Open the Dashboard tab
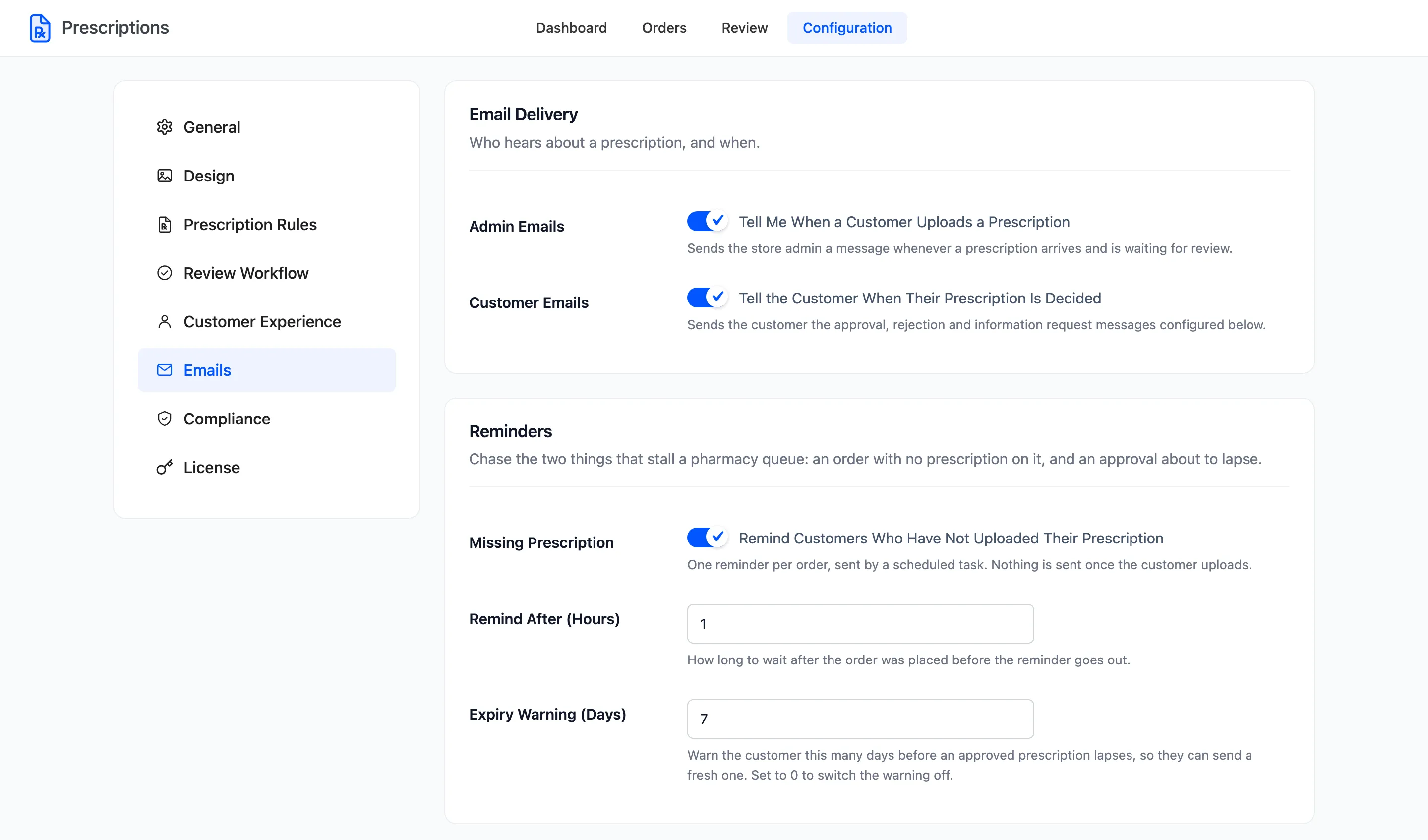Viewport: 1428px width, 840px height. 571,28
